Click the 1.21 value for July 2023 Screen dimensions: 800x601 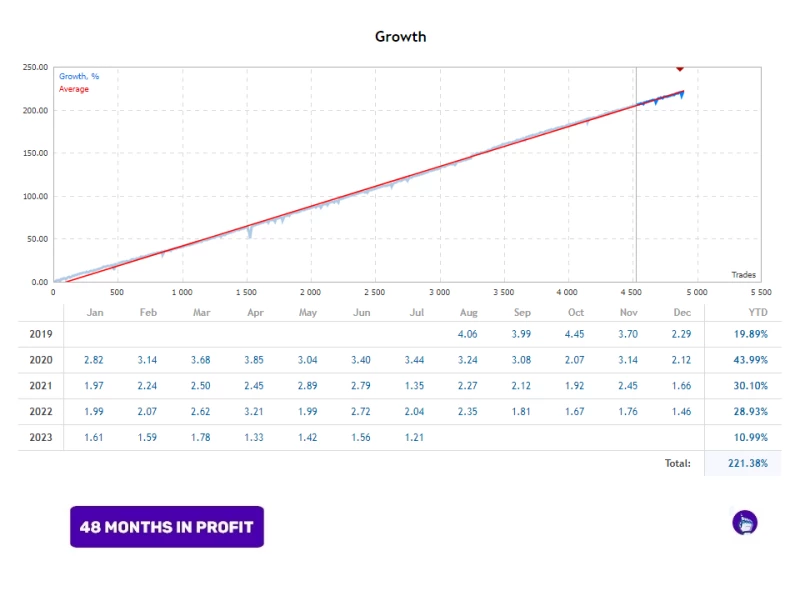tap(413, 438)
